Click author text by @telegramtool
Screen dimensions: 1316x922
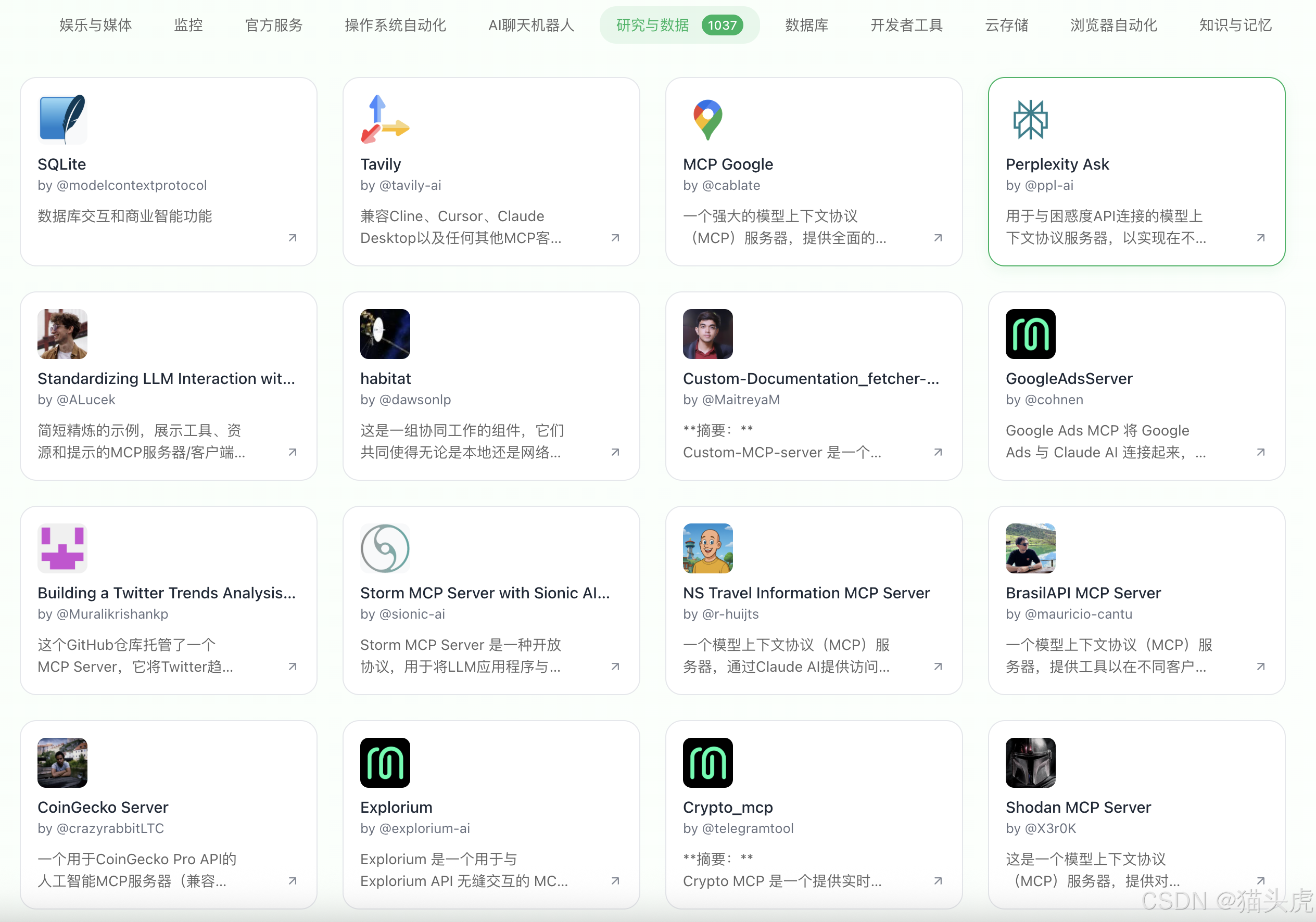(x=738, y=828)
